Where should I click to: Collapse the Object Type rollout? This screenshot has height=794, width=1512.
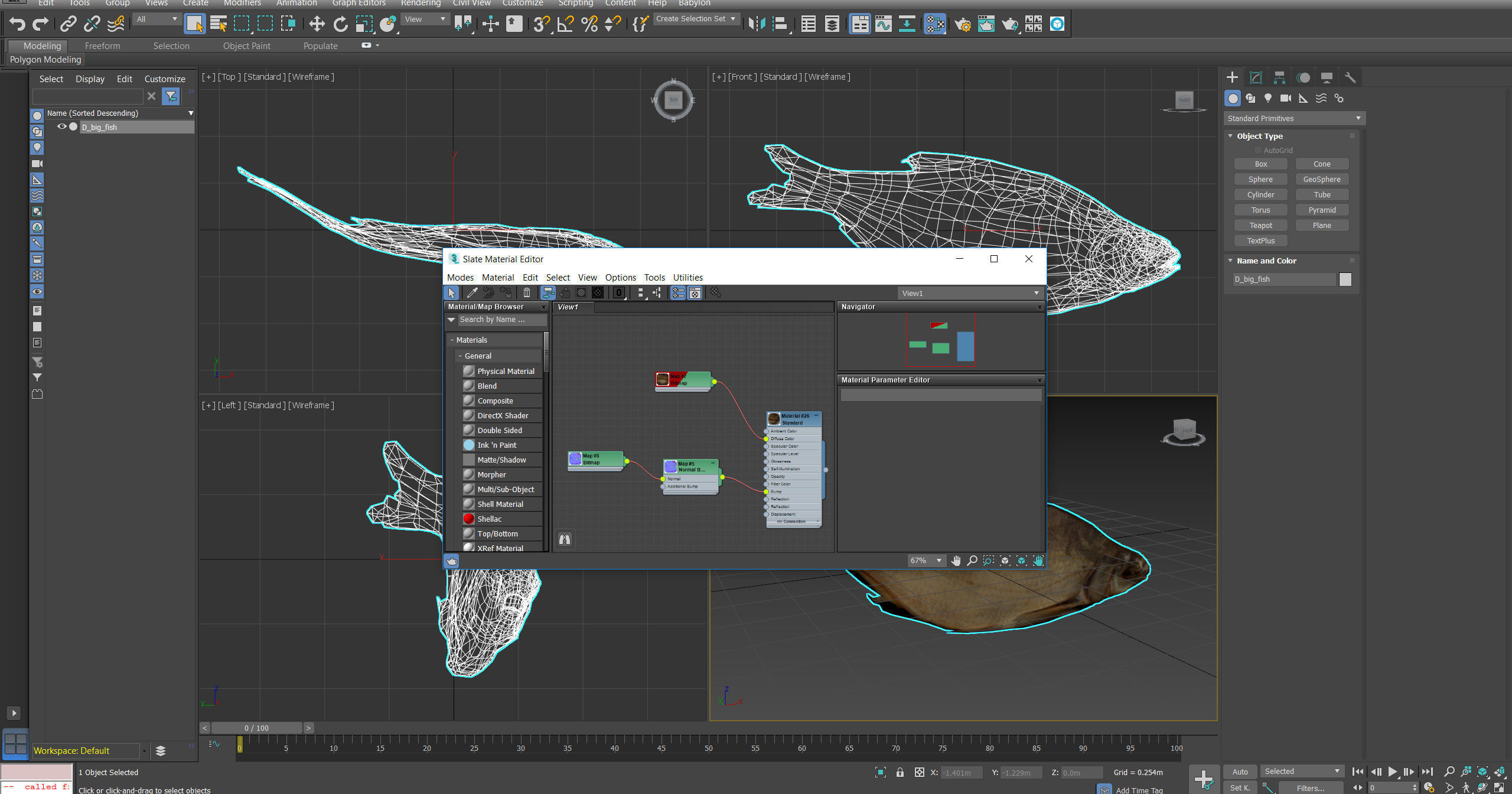coord(1231,136)
